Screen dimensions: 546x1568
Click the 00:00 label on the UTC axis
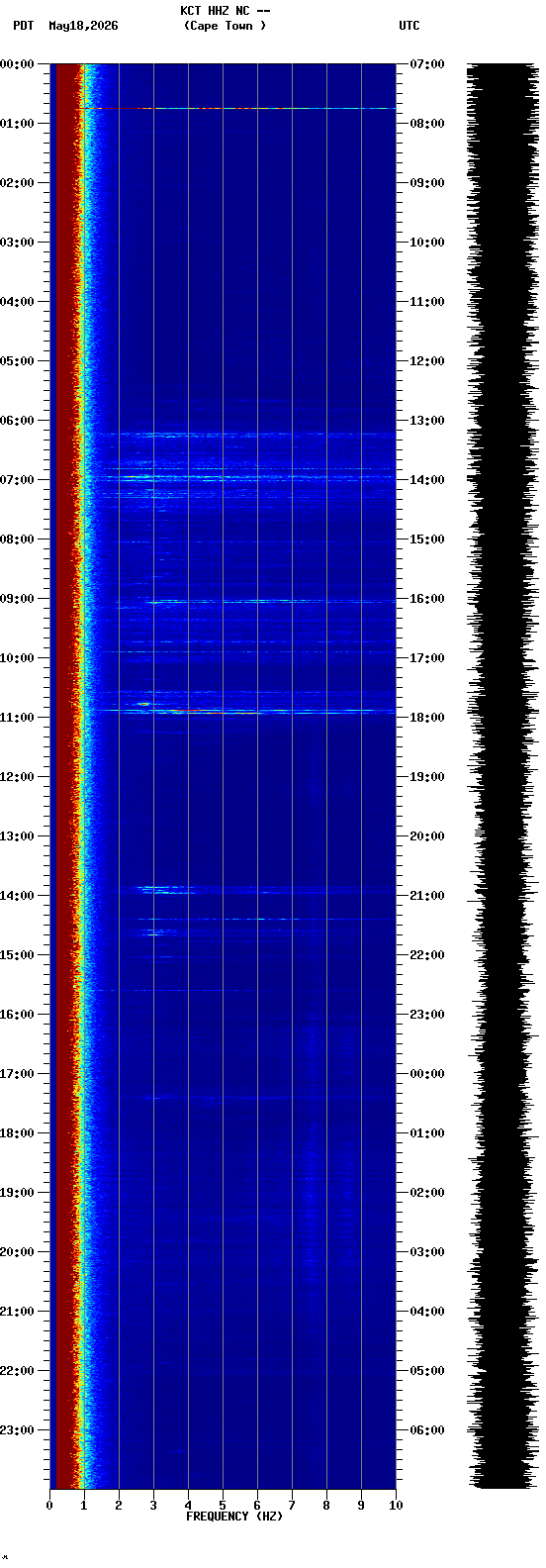(x=427, y=1074)
